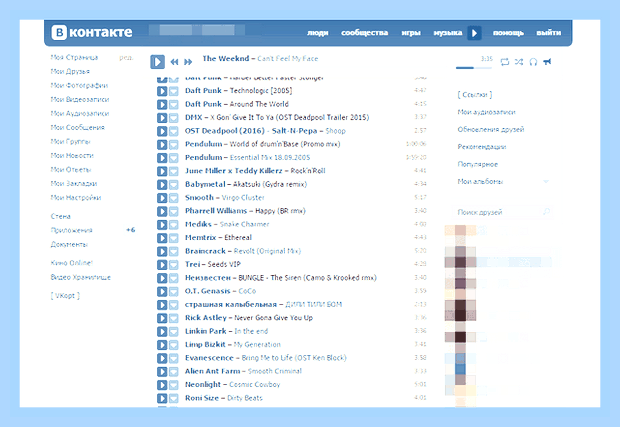
Task: Play Rick Astley – Never Gona Give You Up
Action: (162, 318)
